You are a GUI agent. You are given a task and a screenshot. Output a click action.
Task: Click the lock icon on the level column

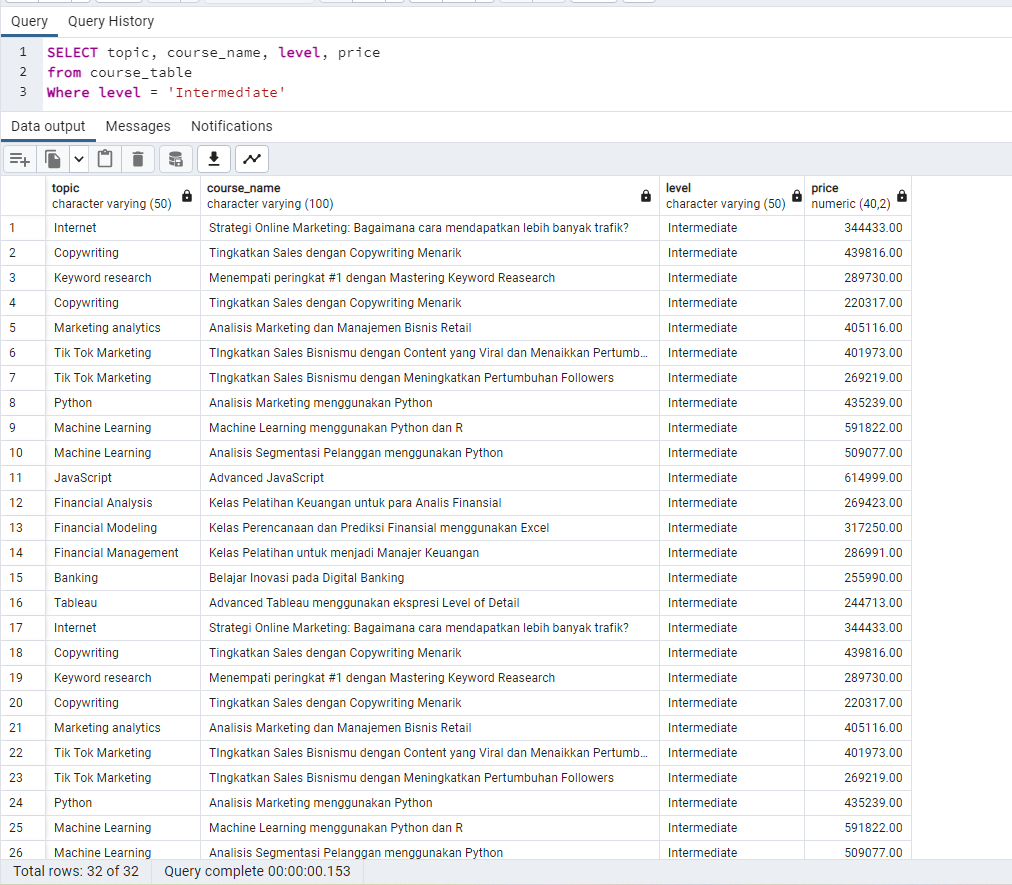tap(796, 196)
